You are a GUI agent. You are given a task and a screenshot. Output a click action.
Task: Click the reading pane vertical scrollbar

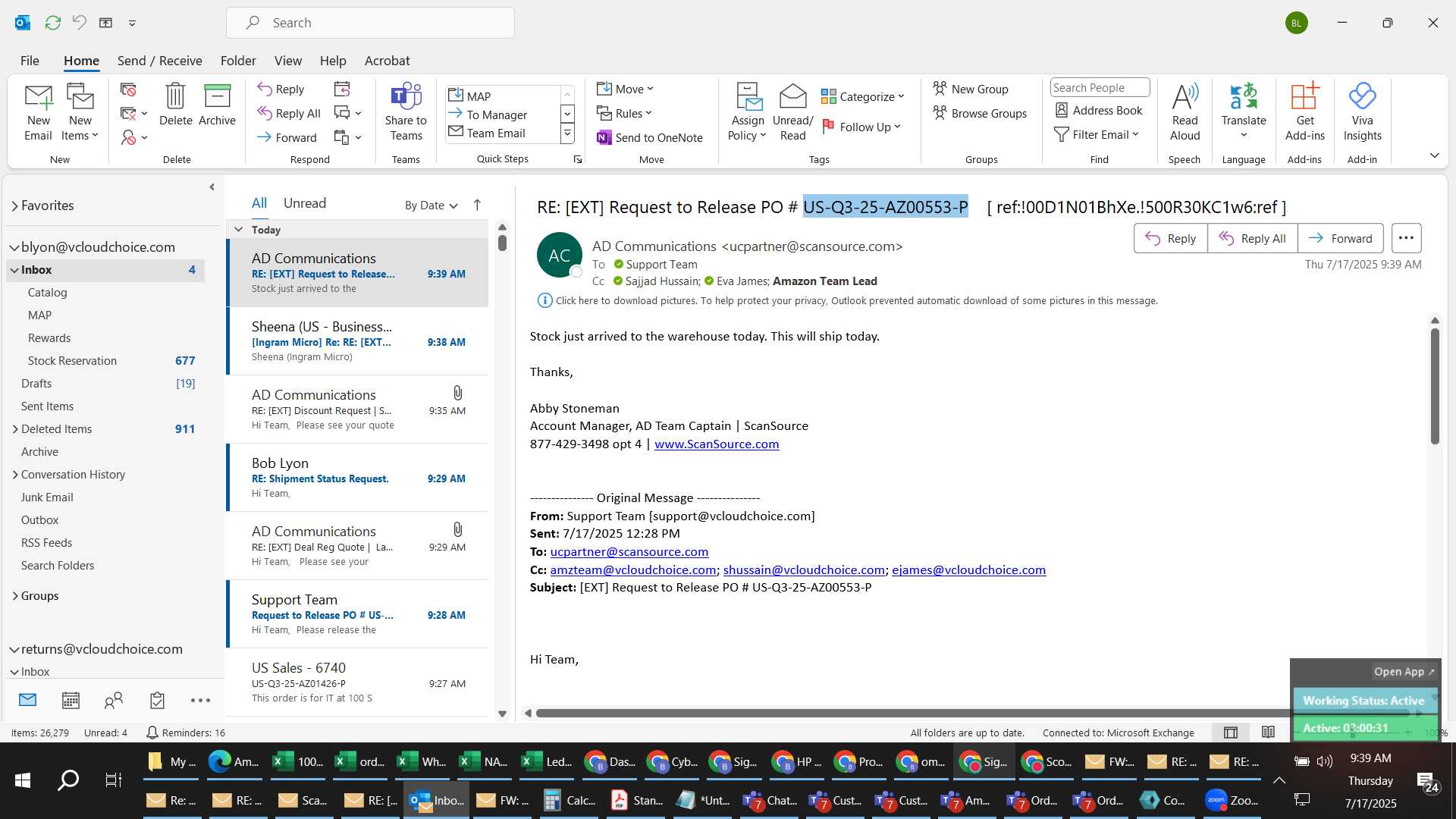pos(1435,387)
